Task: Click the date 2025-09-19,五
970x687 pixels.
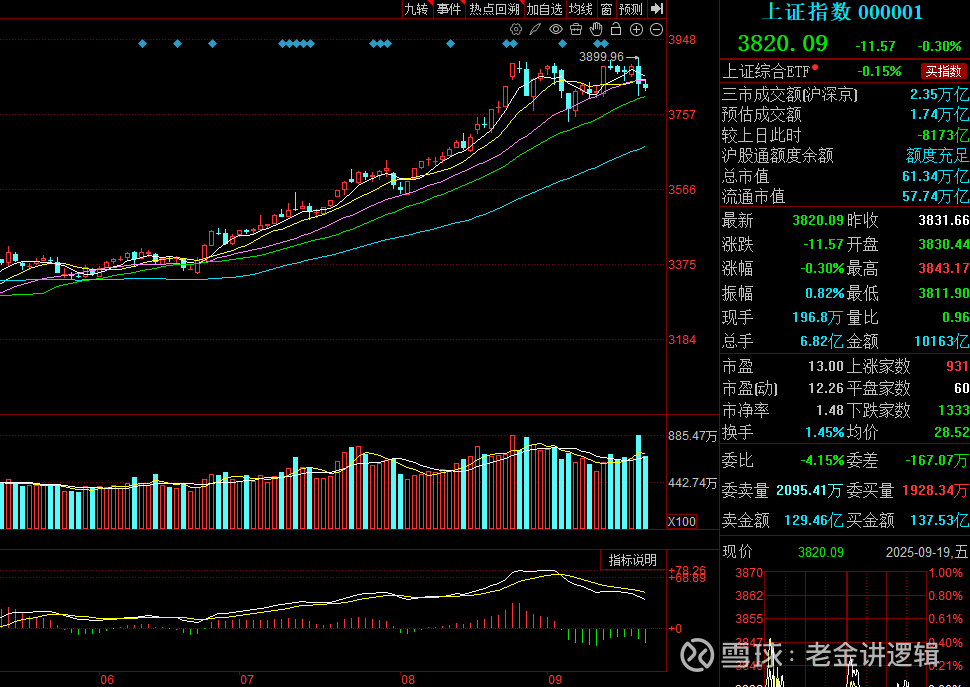Action: (x=927, y=552)
